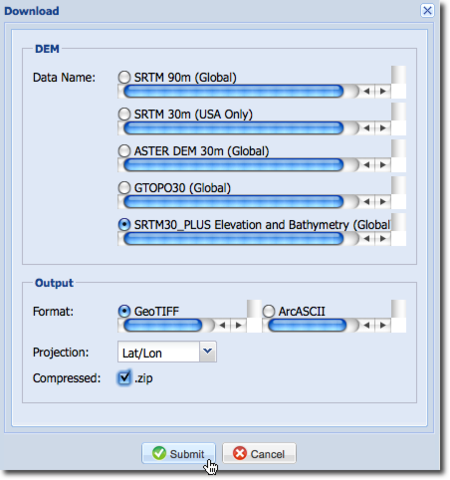Open the Projection Lat/Lon dropdown

tap(208, 351)
